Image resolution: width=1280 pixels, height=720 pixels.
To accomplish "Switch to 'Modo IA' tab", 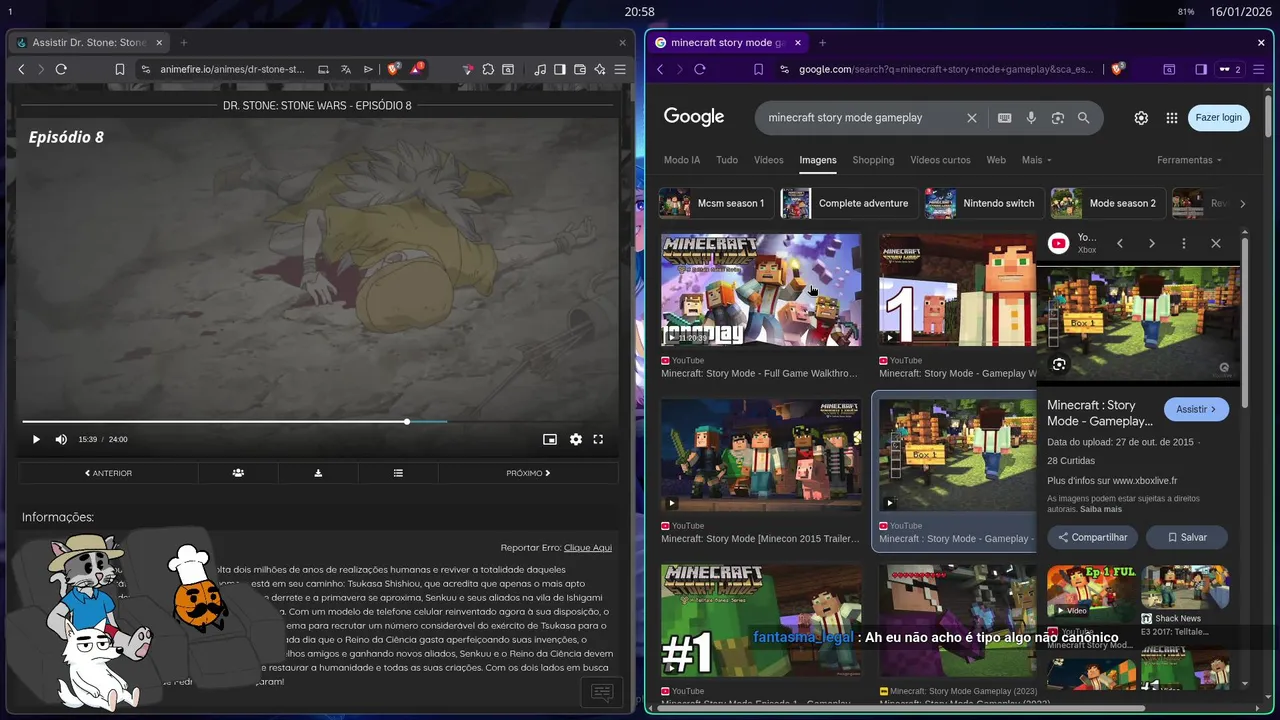I will pyautogui.click(x=682, y=160).
